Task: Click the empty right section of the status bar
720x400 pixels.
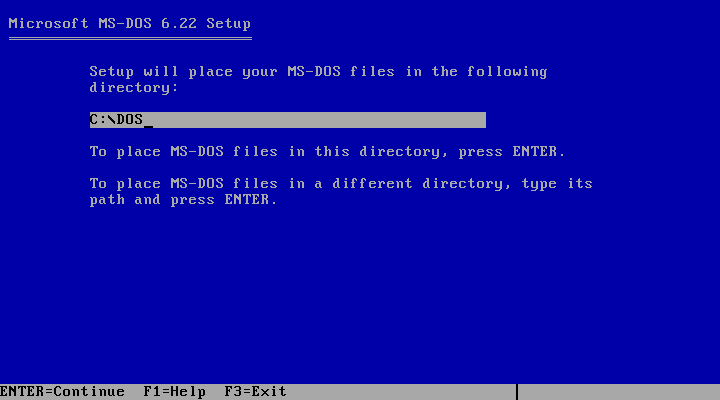Action: (x=619, y=392)
